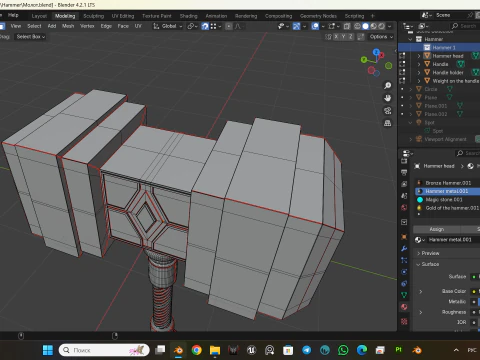480x360 pixels.
Task: Open the Edge menu
Action: pyautogui.click(x=106, y=26)
